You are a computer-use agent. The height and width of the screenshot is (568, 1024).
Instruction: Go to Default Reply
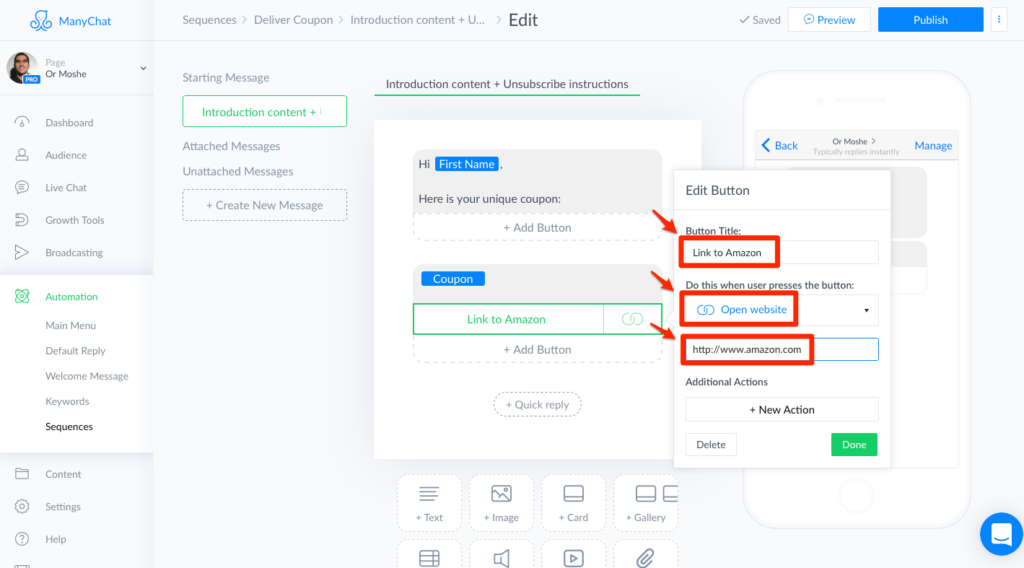click(x=75, y=351)
